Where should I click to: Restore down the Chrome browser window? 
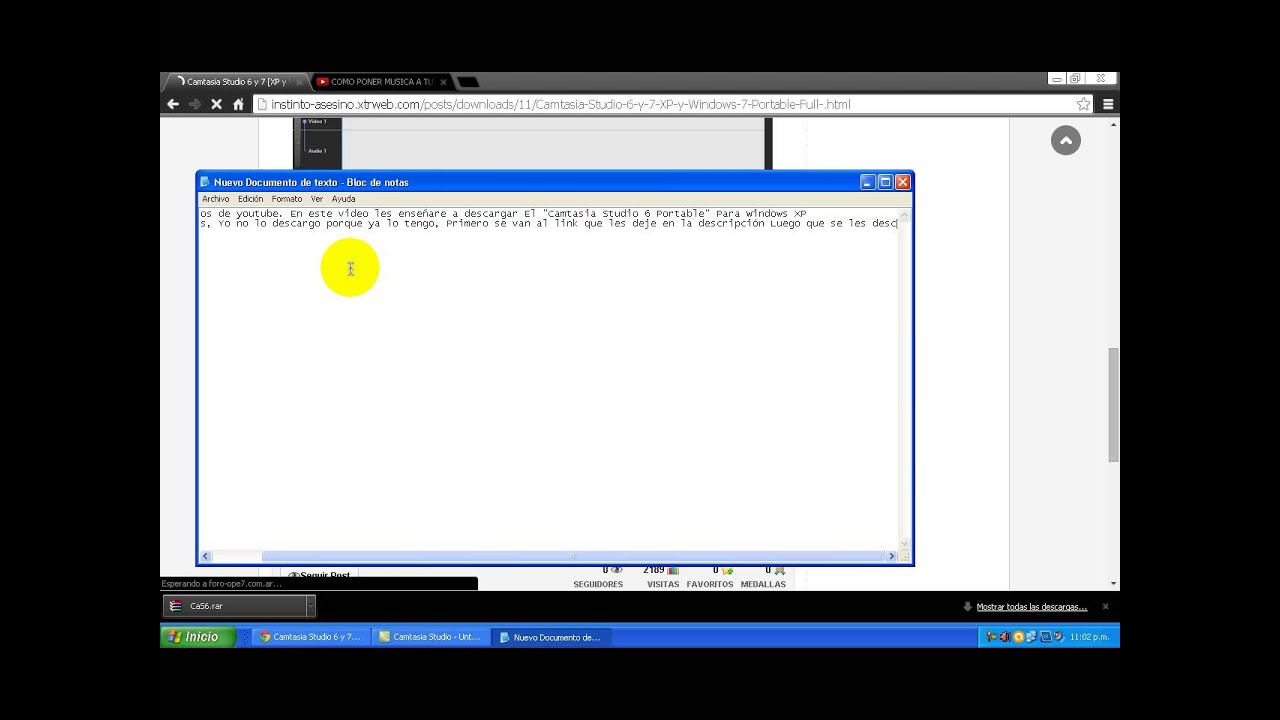(1076, 78)
